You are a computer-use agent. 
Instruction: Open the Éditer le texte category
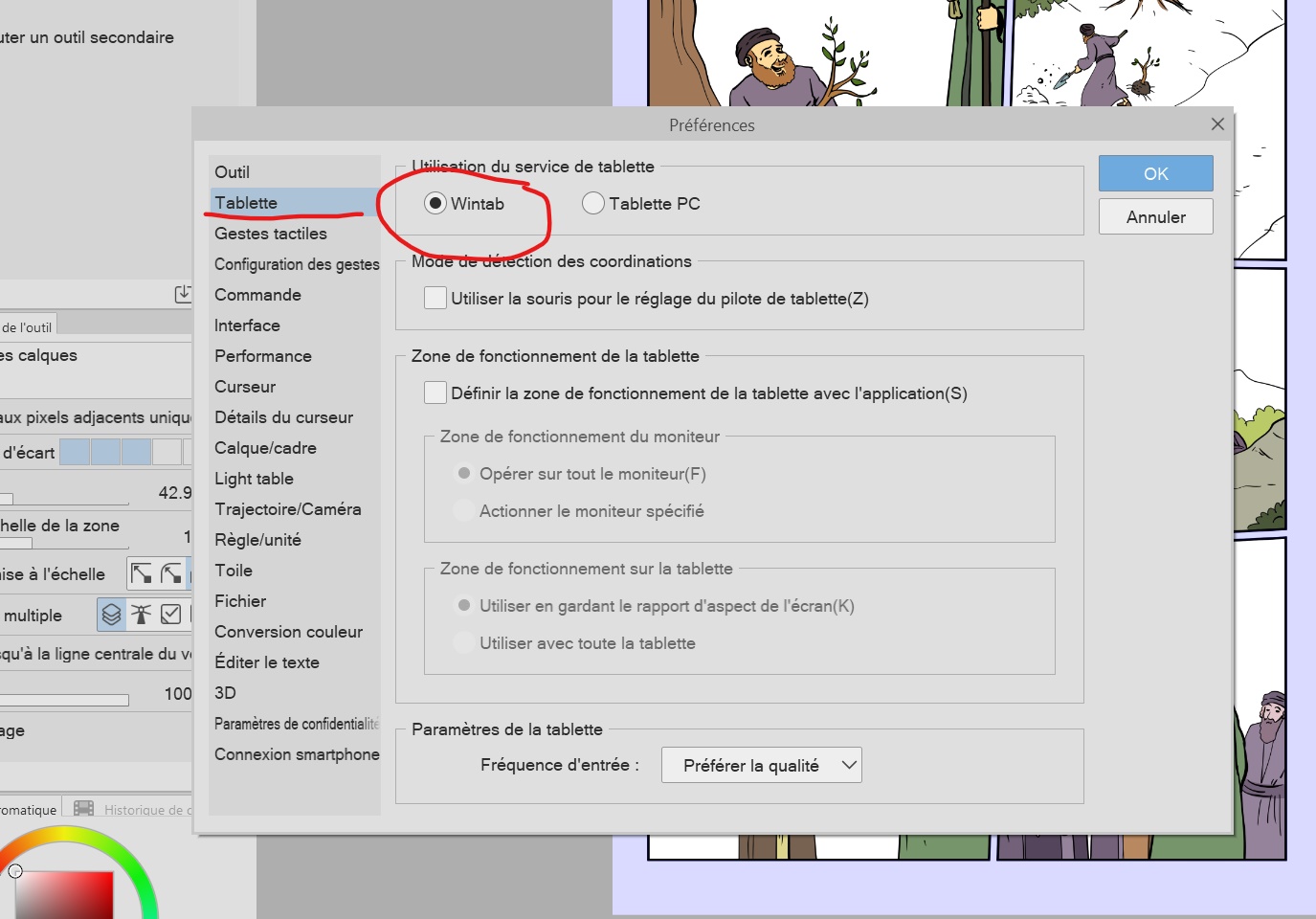pos(295,662)
